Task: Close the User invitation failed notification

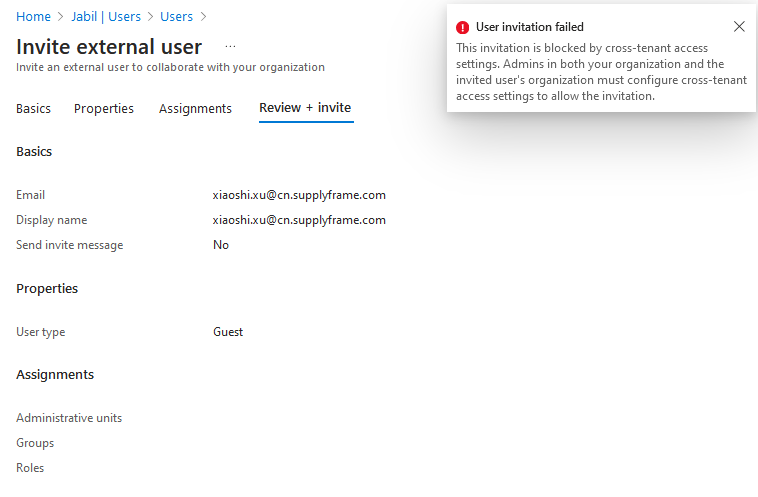Action: click(x=739, y=27)
